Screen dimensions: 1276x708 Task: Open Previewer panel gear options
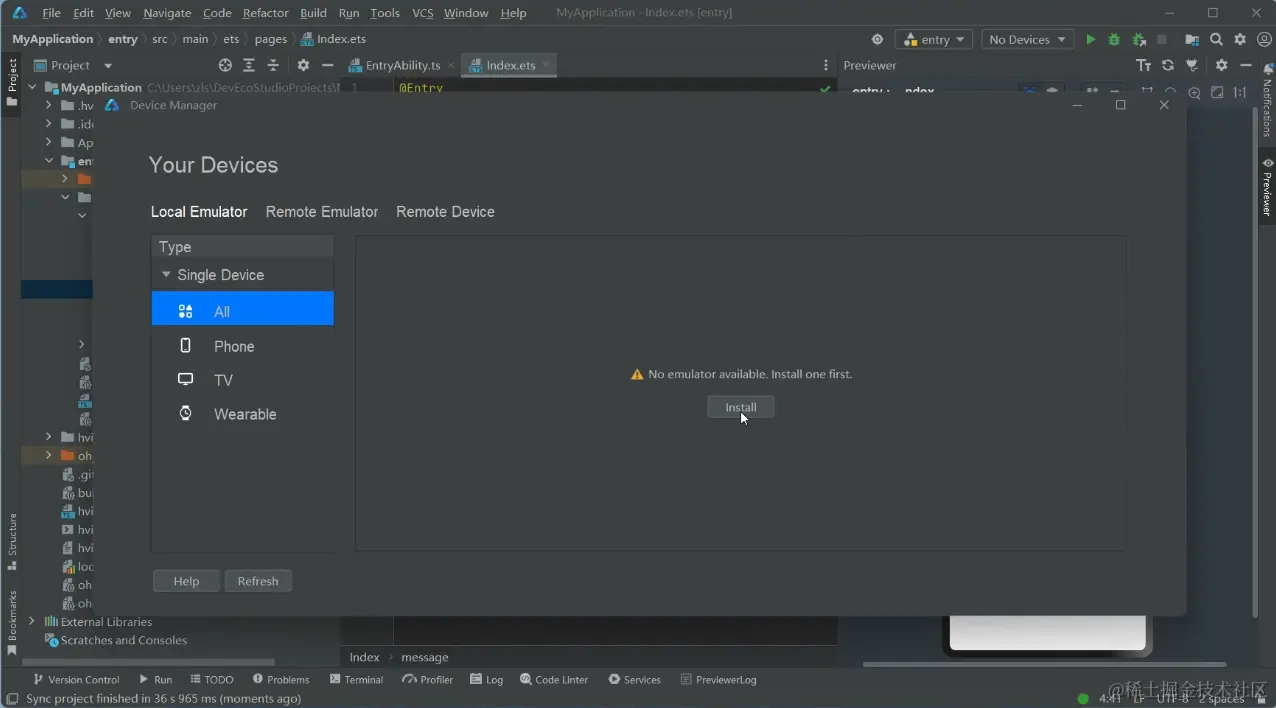pos(1221,65)
